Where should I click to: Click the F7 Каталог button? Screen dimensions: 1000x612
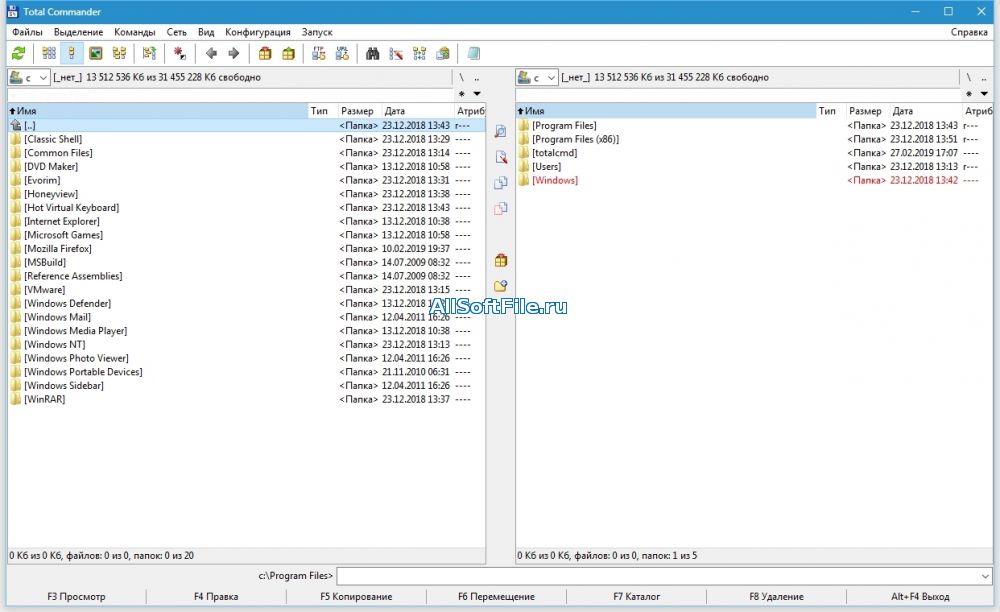click(x=636, y=597)
